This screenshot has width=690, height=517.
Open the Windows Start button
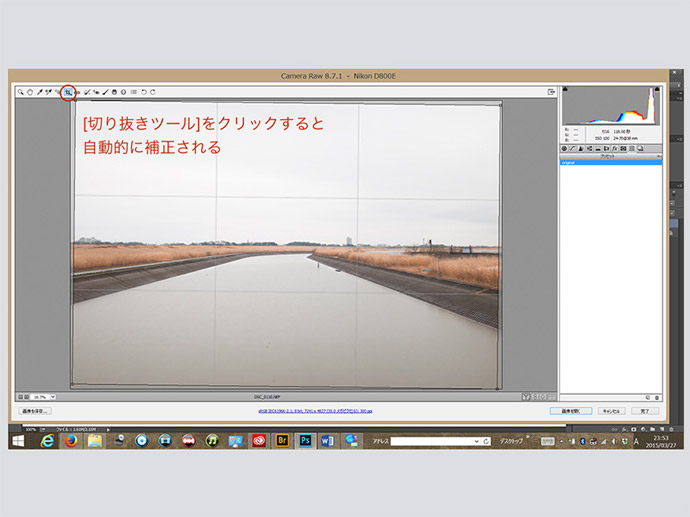(18, 440)
